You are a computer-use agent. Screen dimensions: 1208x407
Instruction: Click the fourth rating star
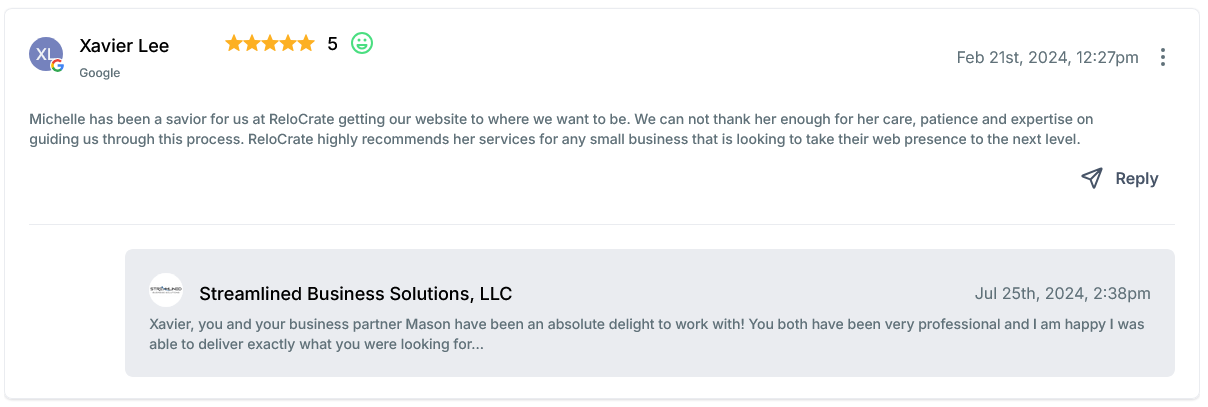tap(288, 43)
